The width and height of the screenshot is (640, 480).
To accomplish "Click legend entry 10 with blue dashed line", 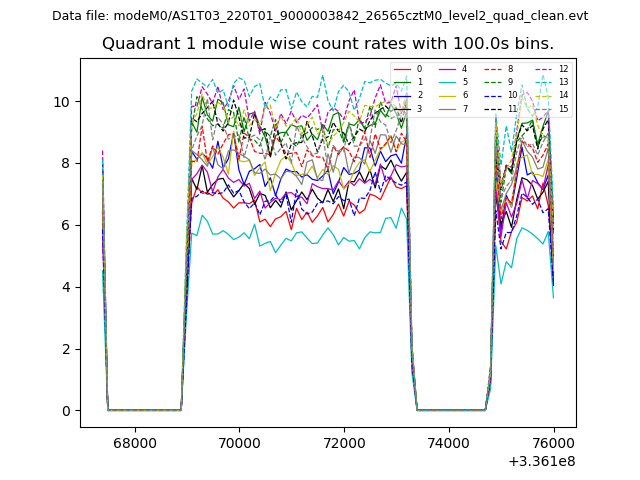I will tap(512, 95).
